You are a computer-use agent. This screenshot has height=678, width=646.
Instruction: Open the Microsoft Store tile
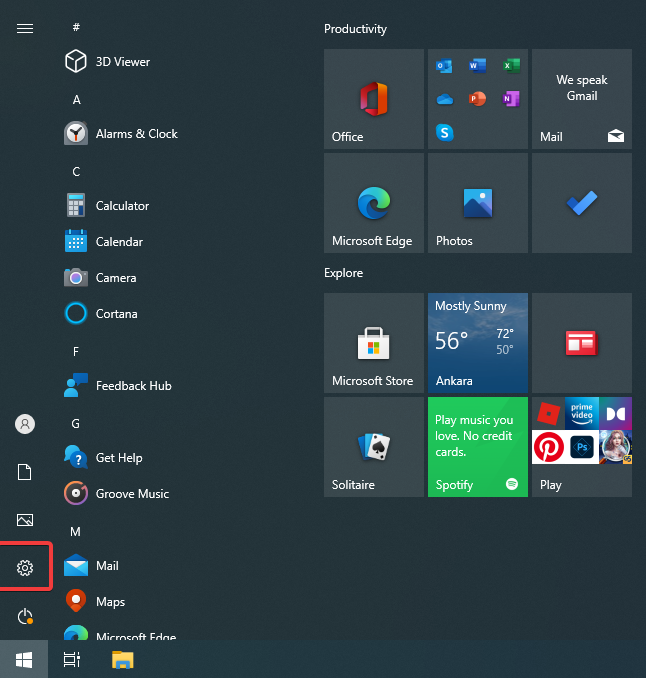pyautogui.click(x=374, y=343)
